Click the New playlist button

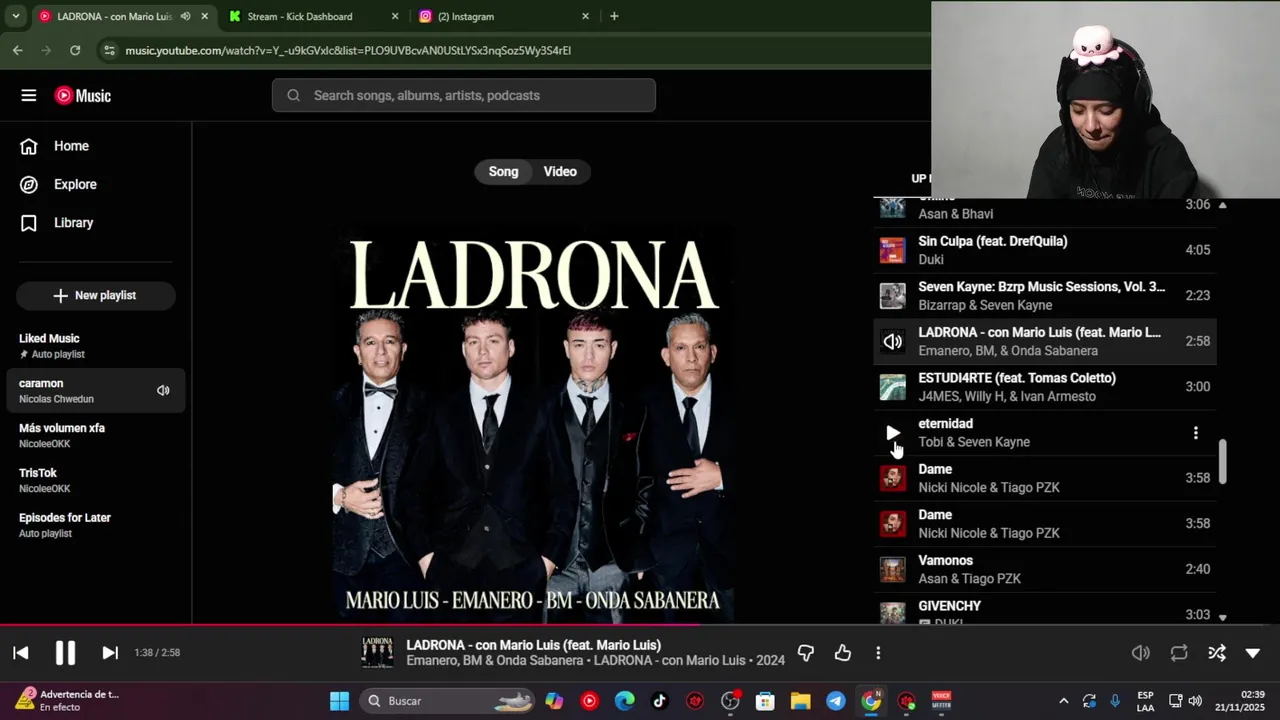[x=95, y=296]
